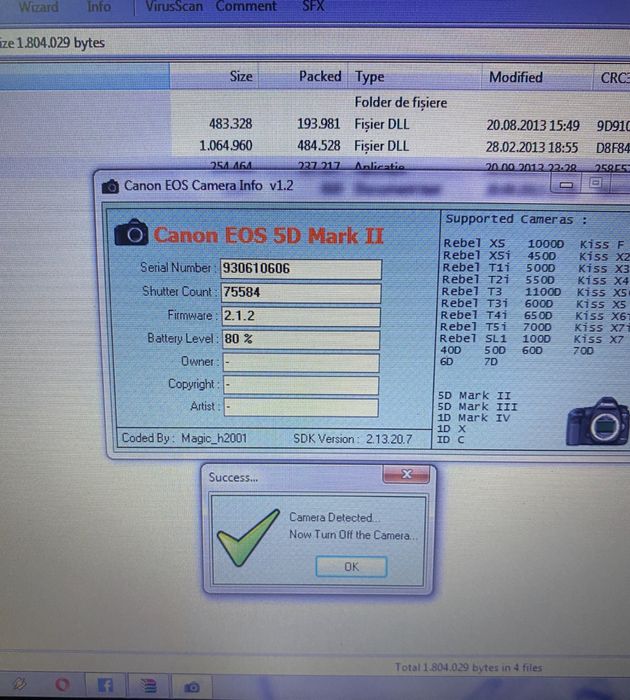This screenshot has height=700, width=630.
Task: Click the camera icon in Camera Info title bar
Action: point(110,186)
